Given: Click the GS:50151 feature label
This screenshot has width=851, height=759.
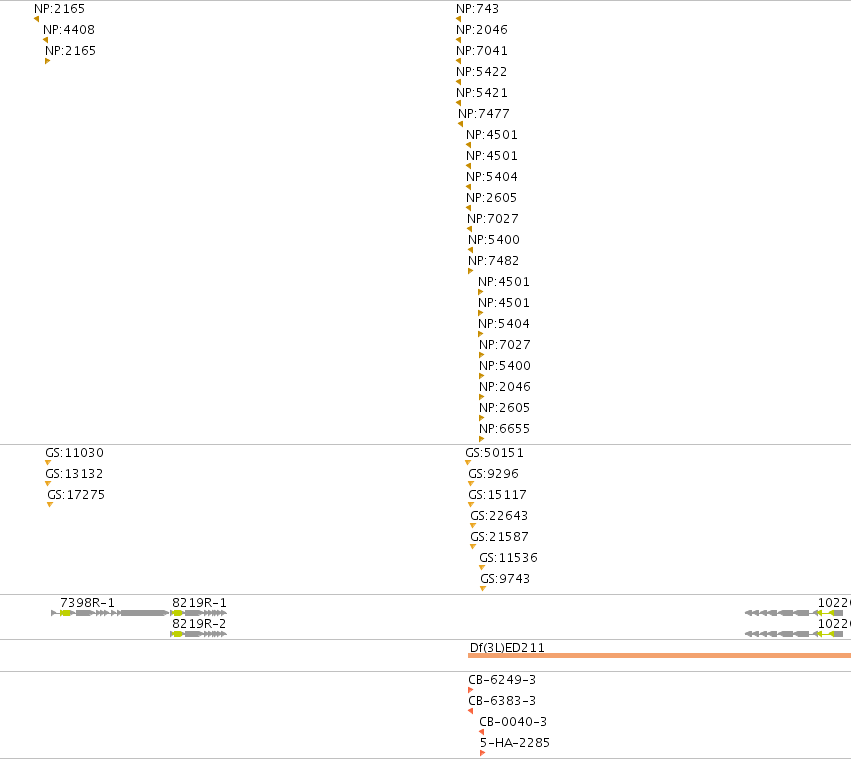Looking at the screenshot, I should click(494, 453).
